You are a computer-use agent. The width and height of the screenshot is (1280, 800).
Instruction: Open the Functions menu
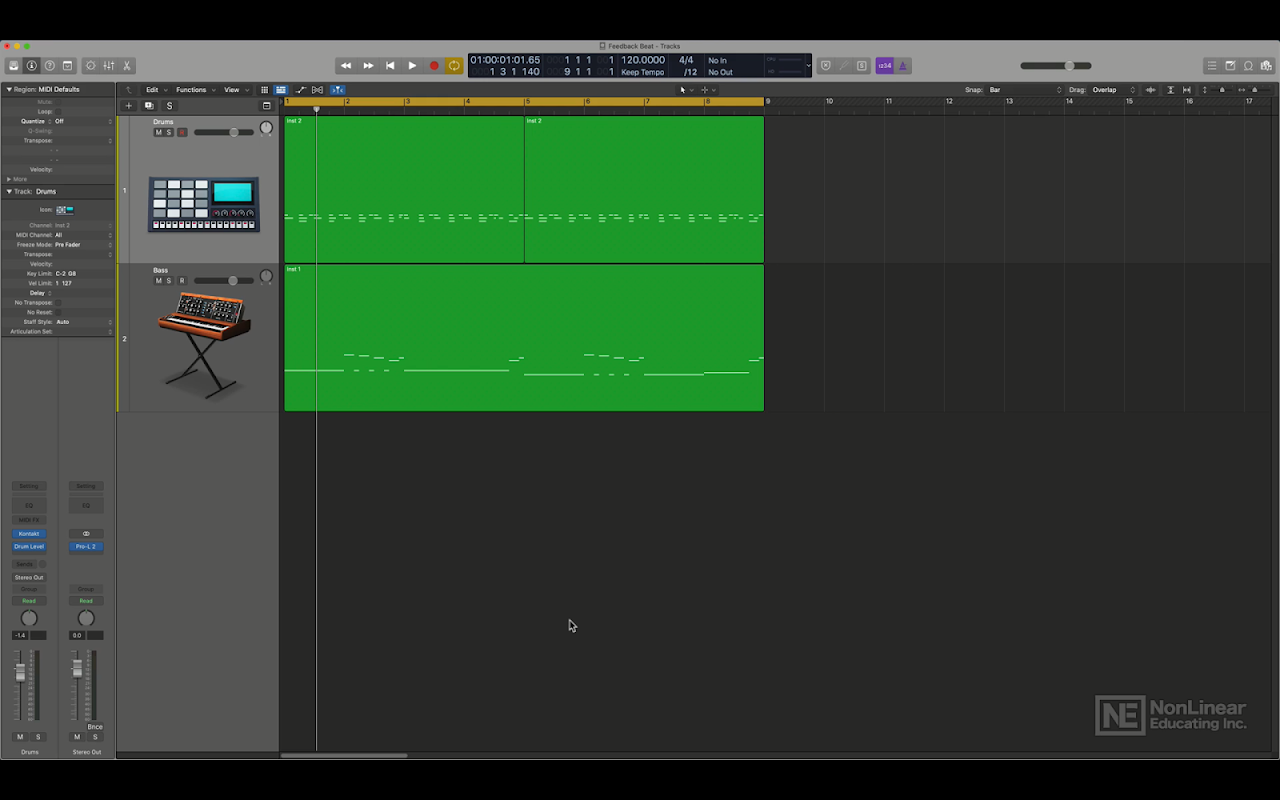coord(194,90)
